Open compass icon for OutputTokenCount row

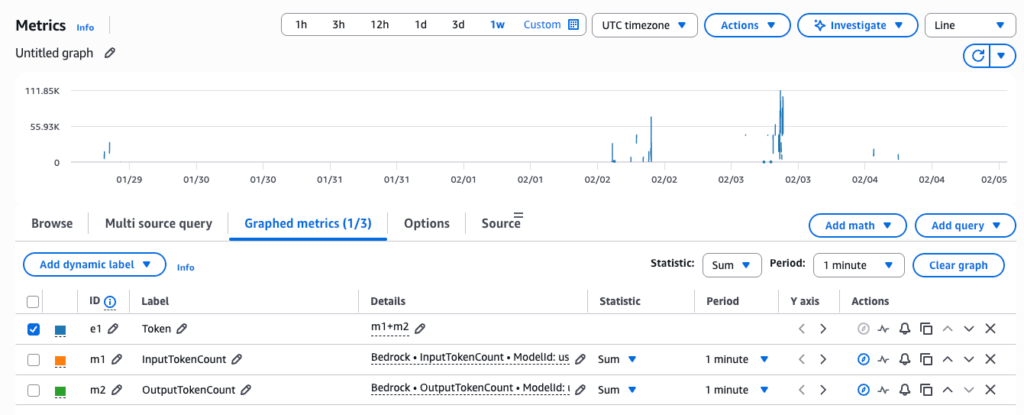863,390
